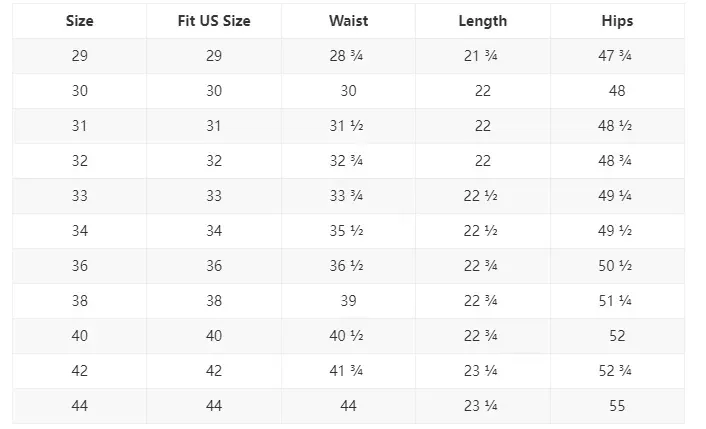706x429 pixels.
Task: Click the Size column header
Action: tap(79, 21)
